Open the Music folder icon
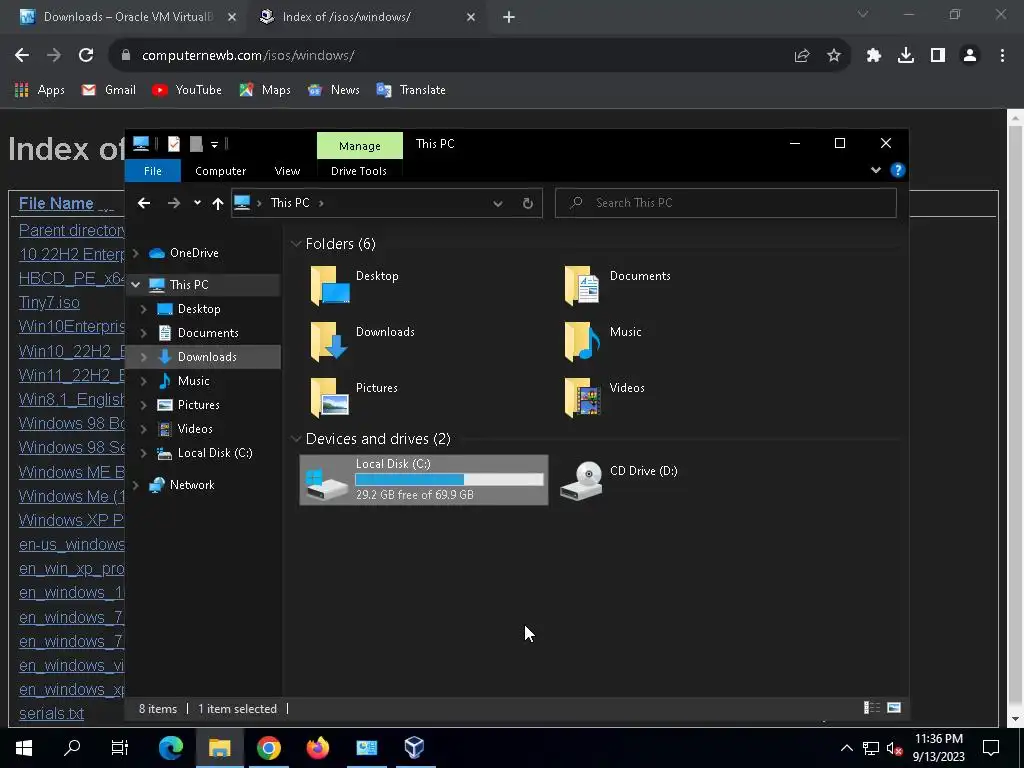The image size is (1024, 768). 583,341
